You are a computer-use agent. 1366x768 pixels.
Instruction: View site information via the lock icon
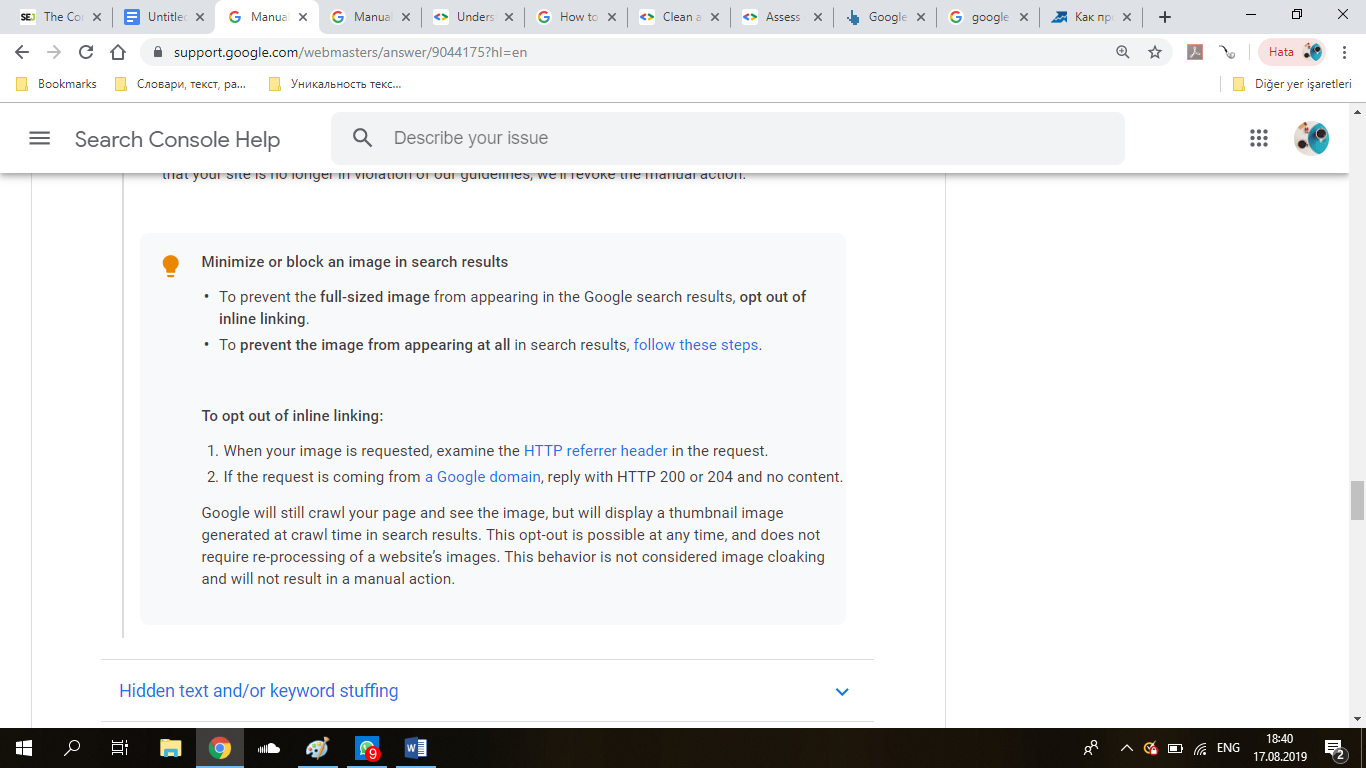point(157,52)
